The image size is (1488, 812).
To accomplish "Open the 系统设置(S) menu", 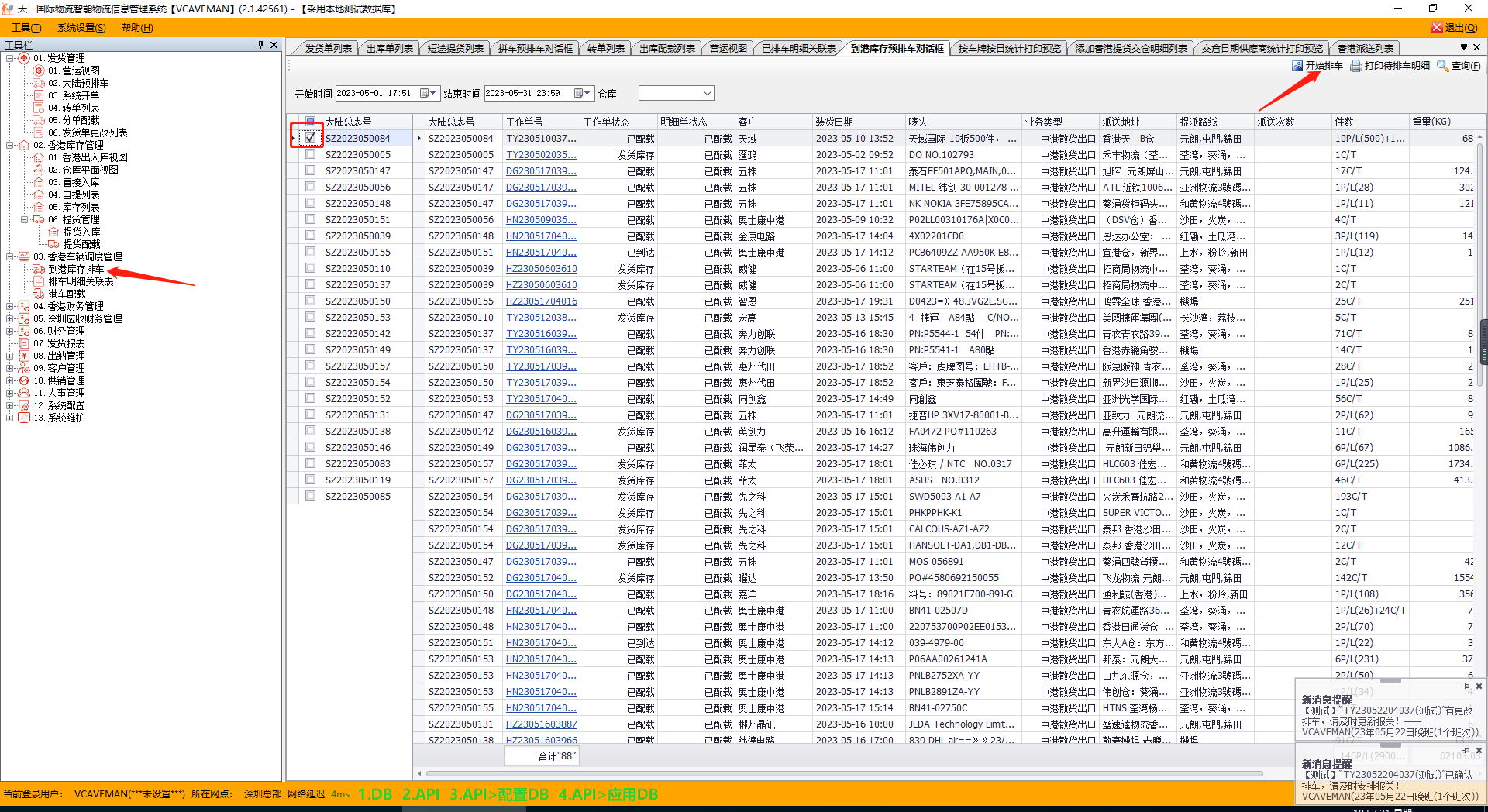I will (81, 27).
